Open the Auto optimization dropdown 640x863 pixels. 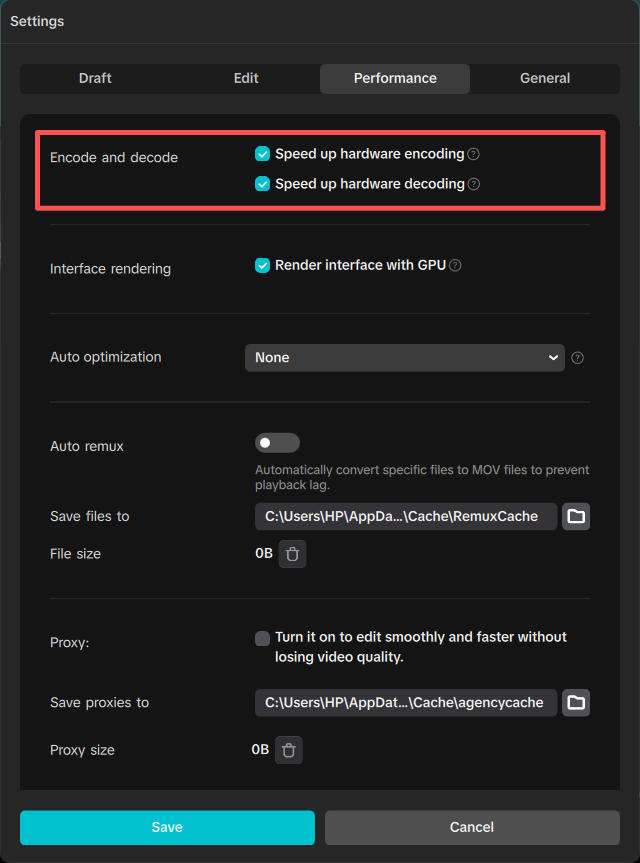tap(405, 358)
